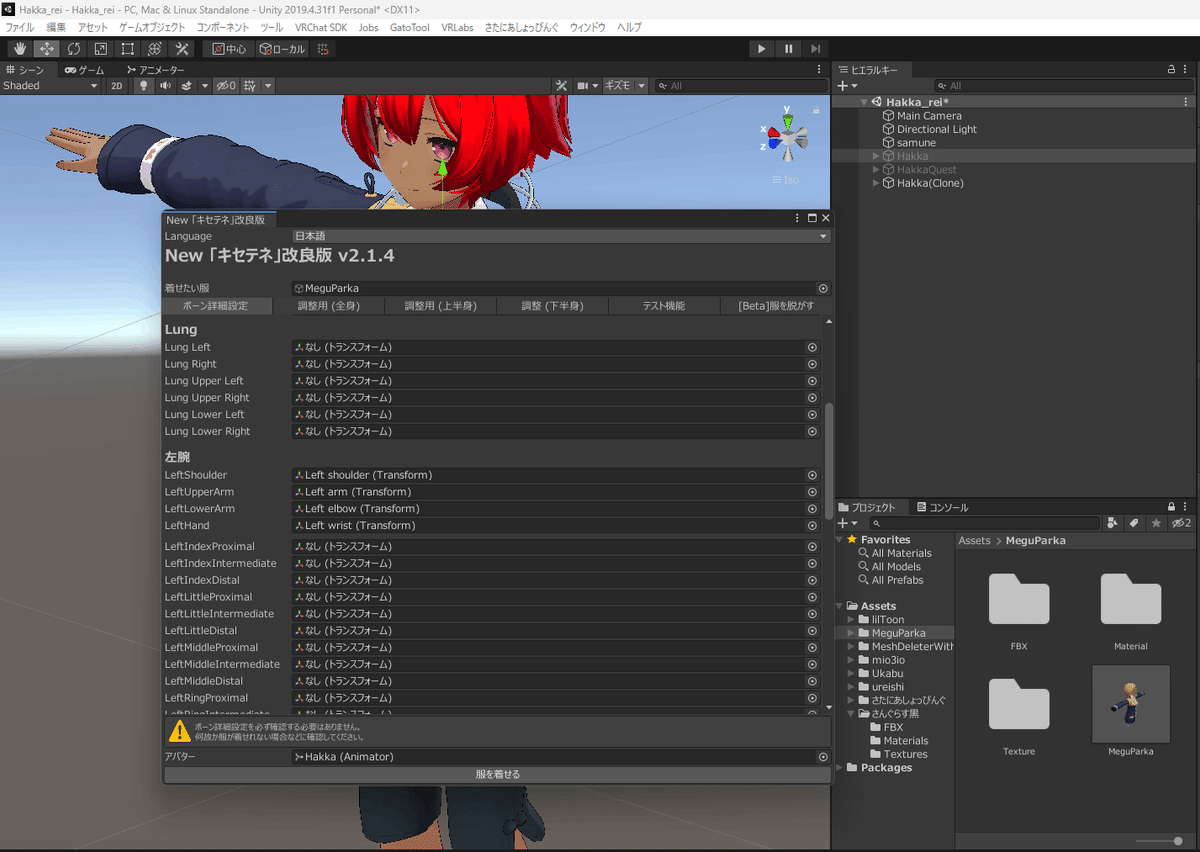Open キセテネ window options menu
This screenshot has height=852, width=1200.
(x=797, y=218)
